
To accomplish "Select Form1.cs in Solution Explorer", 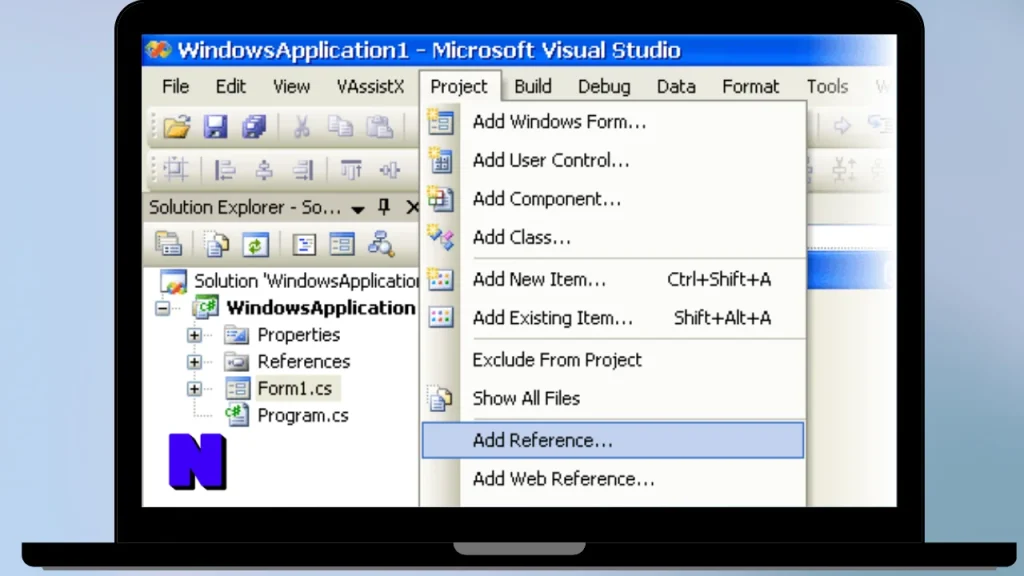I will pyautogui.click(x=295, y=389).
